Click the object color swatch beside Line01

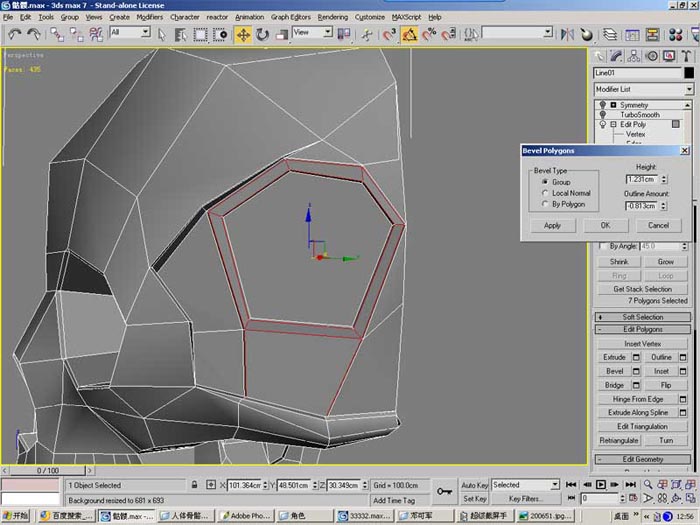(689, 73)
